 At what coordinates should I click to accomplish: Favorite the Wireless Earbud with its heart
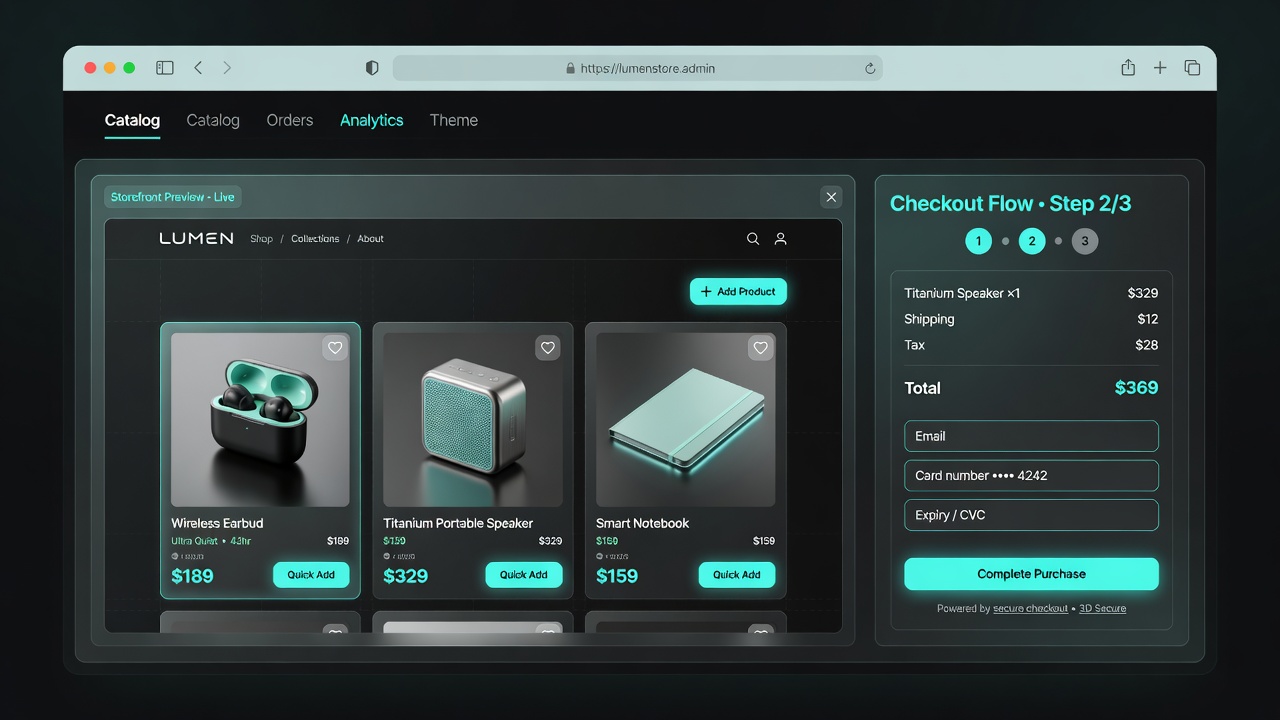coord(335,348)
